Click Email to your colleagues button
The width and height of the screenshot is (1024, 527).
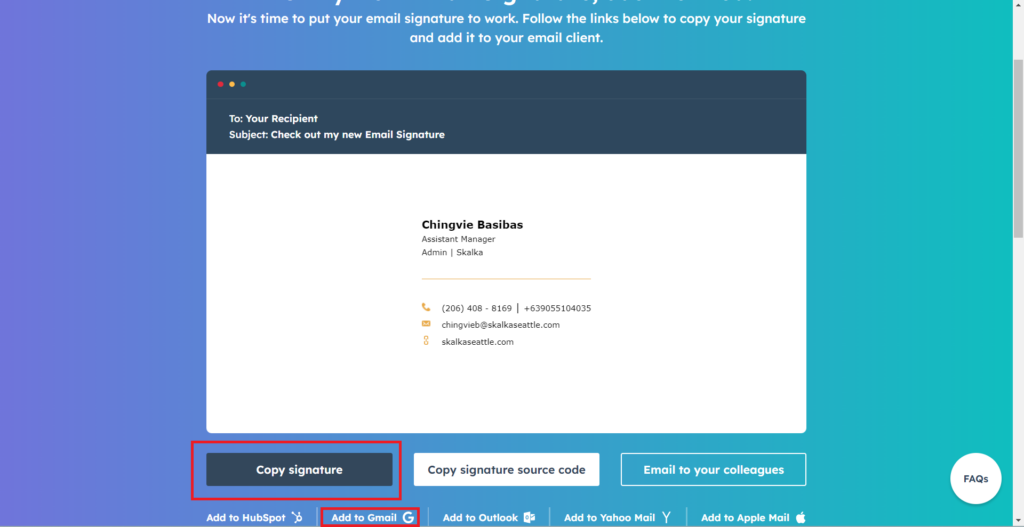click(x=713, y=469)
